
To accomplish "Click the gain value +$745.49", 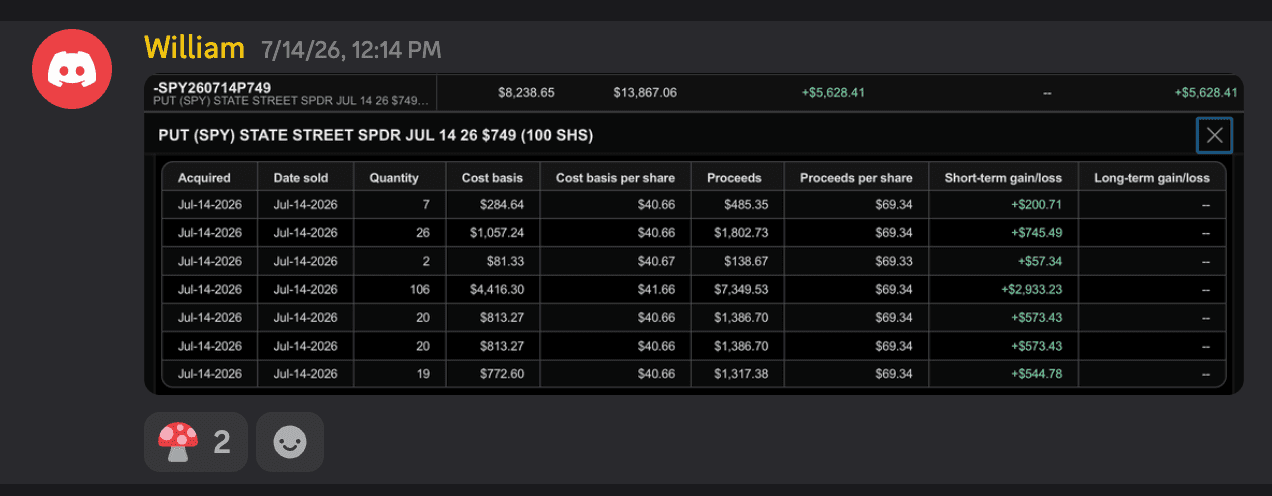I will click(1036, 233).
